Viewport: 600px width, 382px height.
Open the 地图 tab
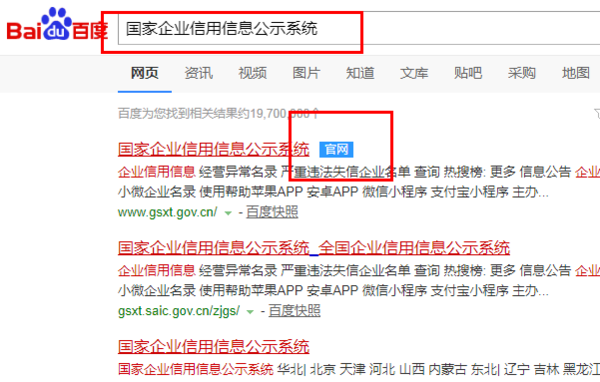click(x=576, y=73)
